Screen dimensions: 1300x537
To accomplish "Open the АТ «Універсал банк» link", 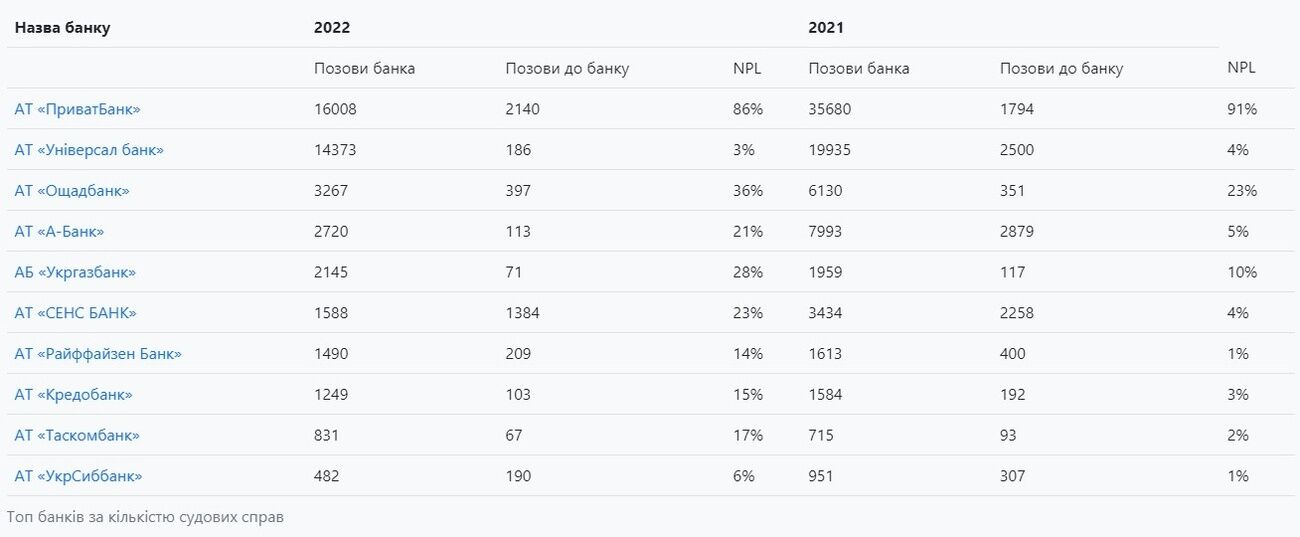I will coord(89,150).
